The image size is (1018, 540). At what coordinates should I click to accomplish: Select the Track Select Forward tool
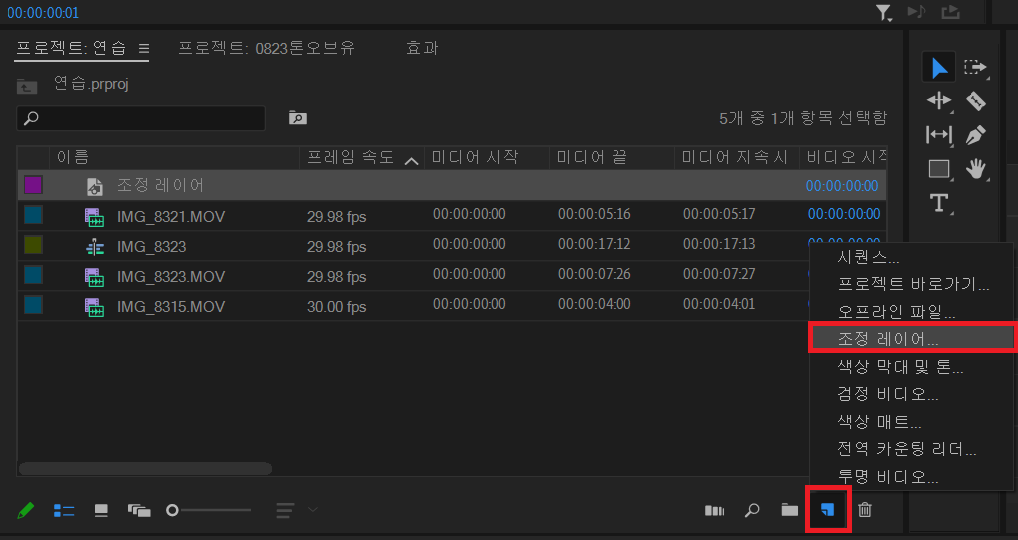975,68
